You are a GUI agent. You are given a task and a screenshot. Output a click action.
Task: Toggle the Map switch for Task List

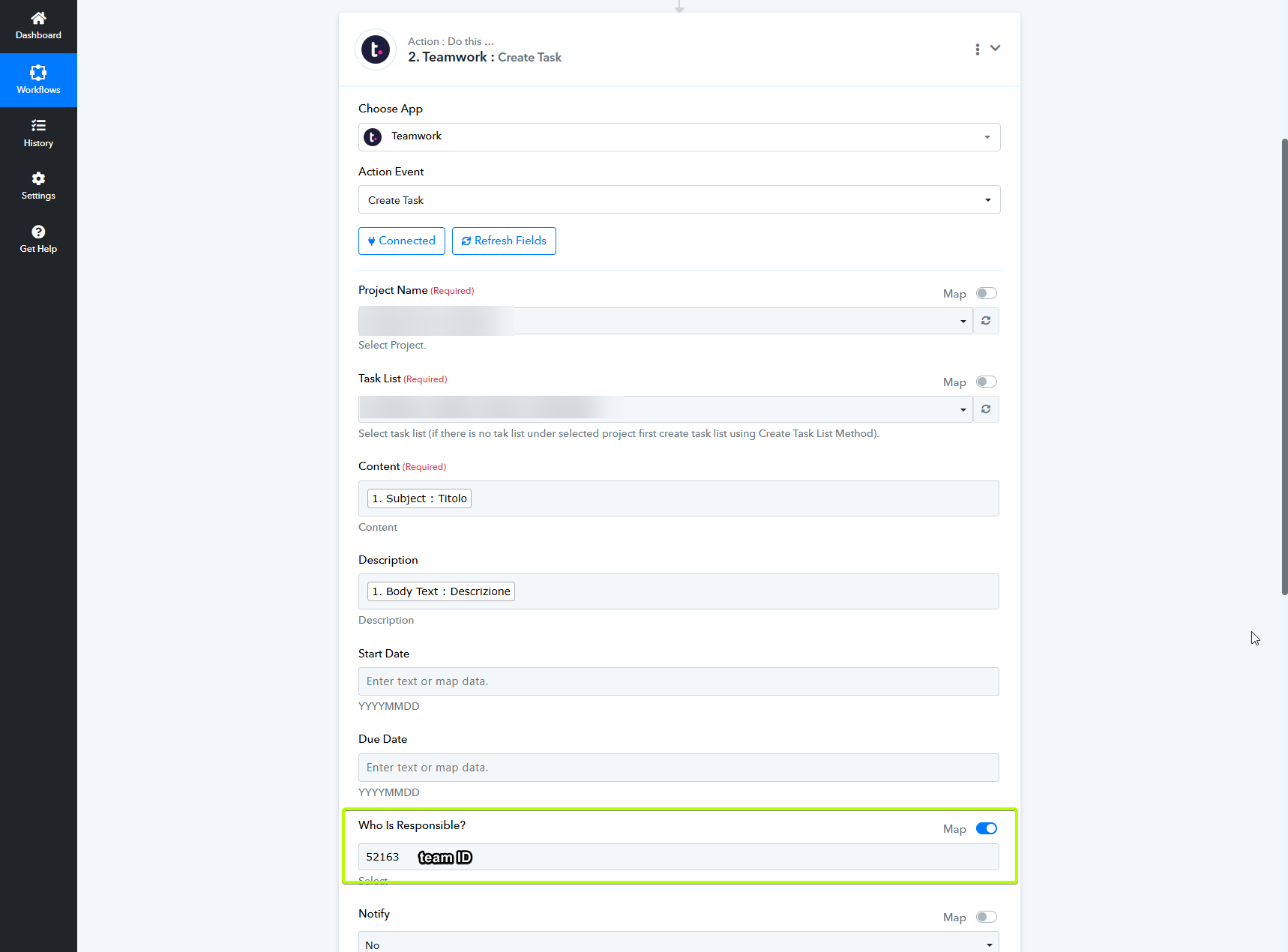point(987,382)
